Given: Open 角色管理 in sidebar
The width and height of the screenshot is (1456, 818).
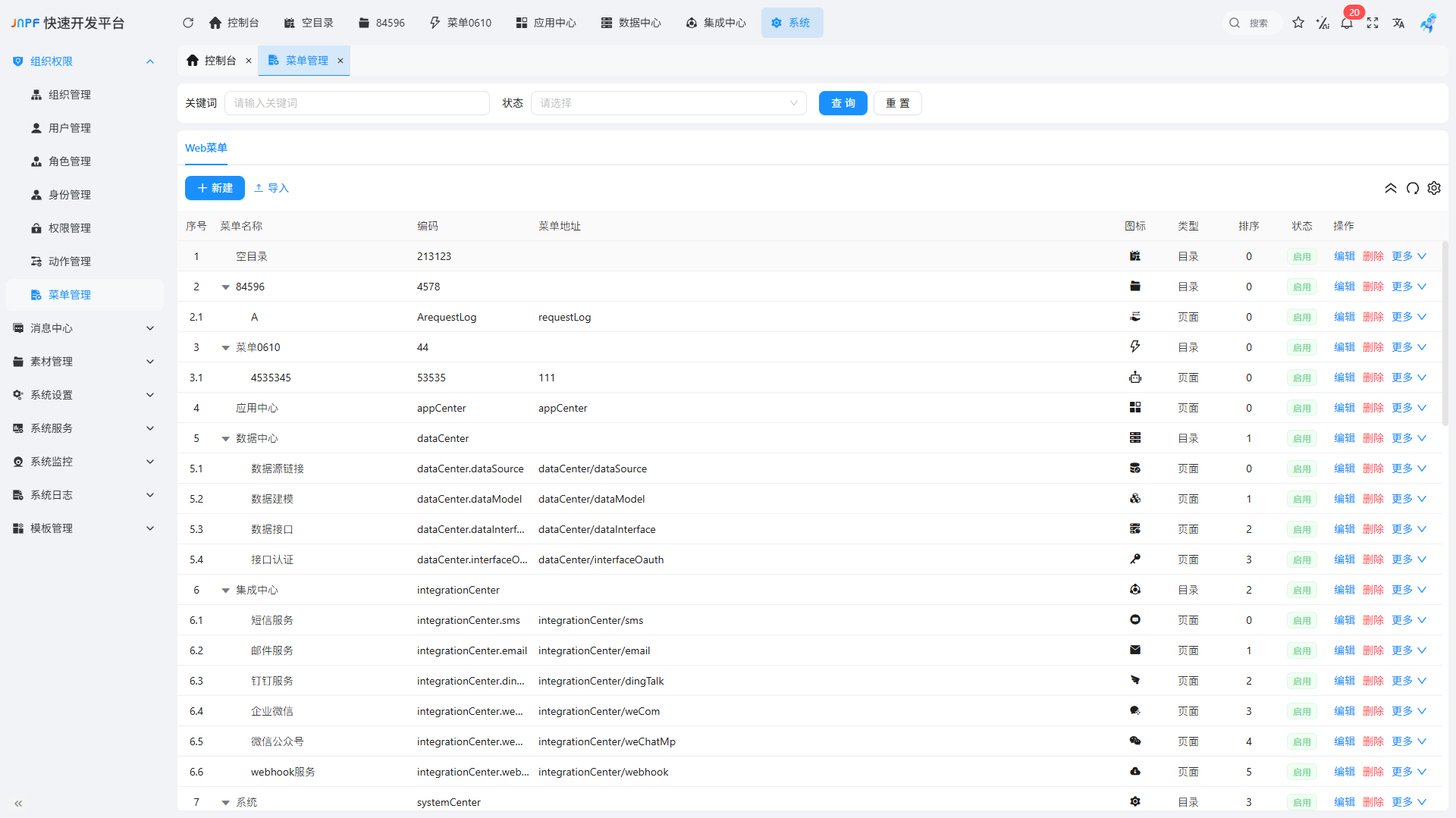Looking at the screenshot, I should (85, 161).
